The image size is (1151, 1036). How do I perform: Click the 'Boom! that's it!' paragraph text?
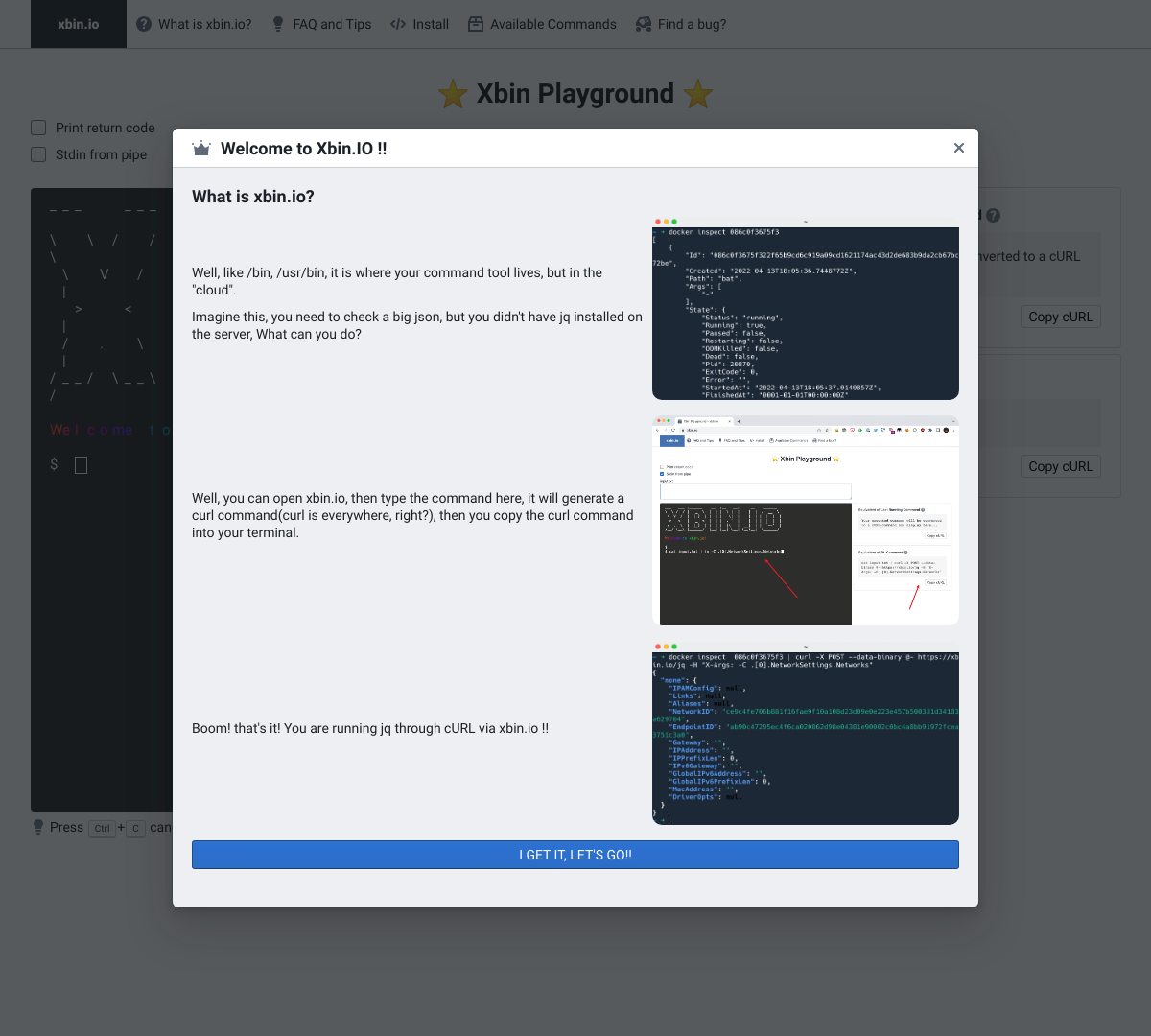point(370,728)
